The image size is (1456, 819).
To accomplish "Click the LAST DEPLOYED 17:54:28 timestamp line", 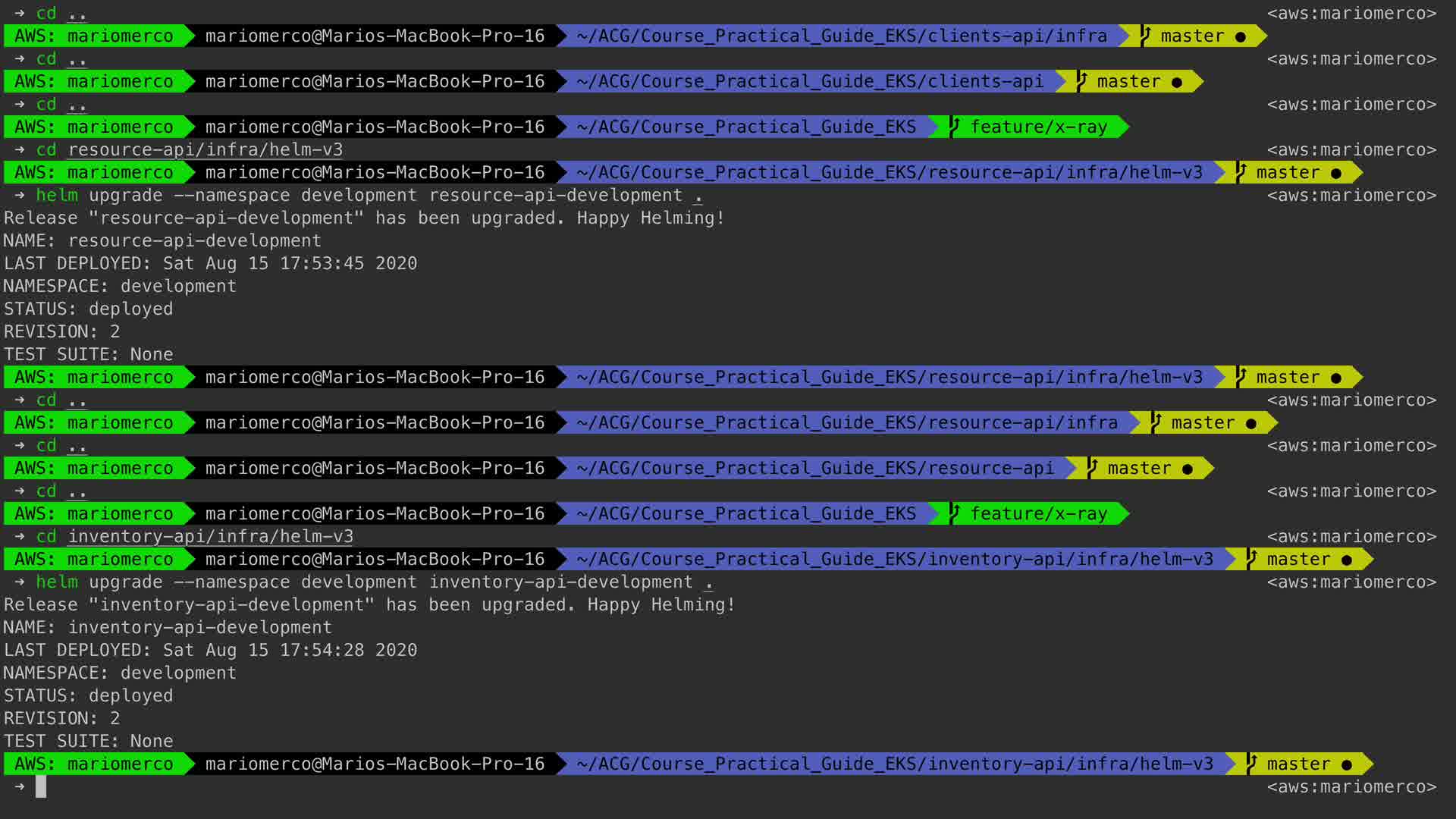I will pos(210,650).
